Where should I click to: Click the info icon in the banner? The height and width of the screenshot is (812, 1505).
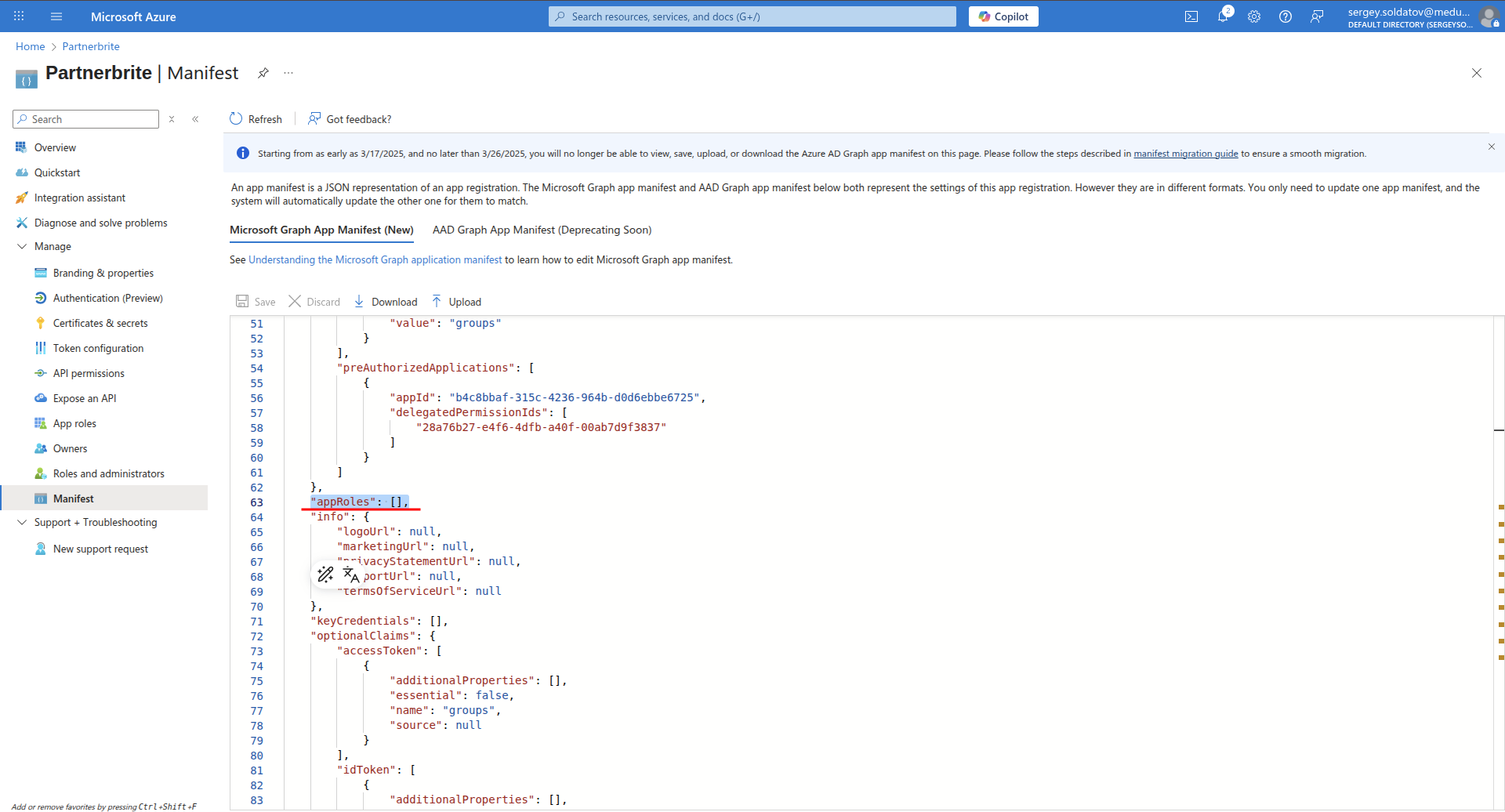point(243,154)
